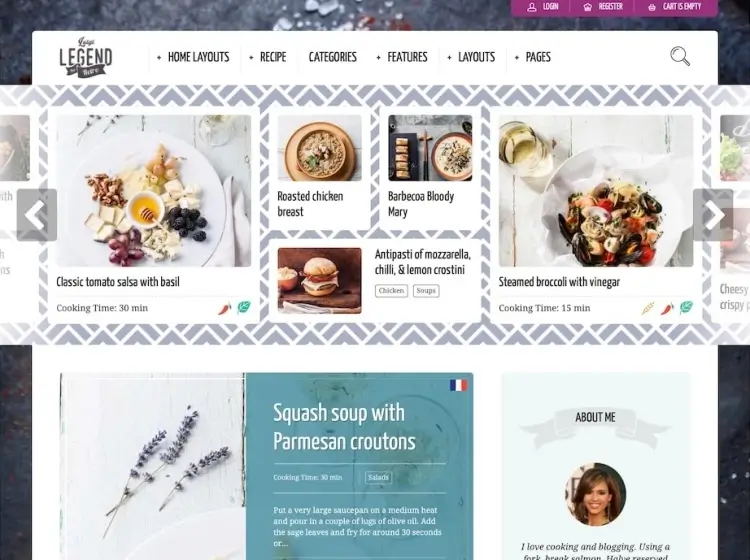This screenshot has height=560, width=750.
Task: Click the French flag icon
Action: pyautogui.click(x=458, y=385)
